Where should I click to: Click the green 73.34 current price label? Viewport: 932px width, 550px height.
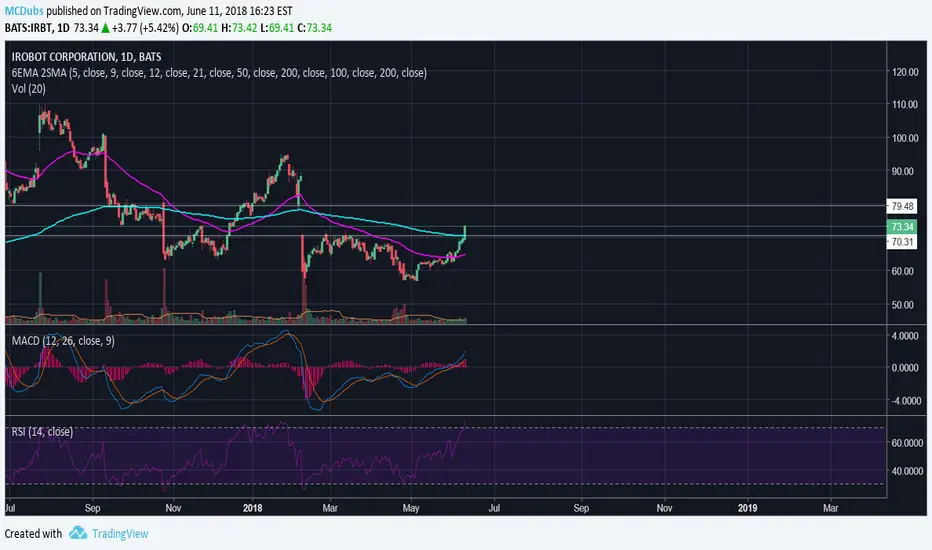[902, 227]
